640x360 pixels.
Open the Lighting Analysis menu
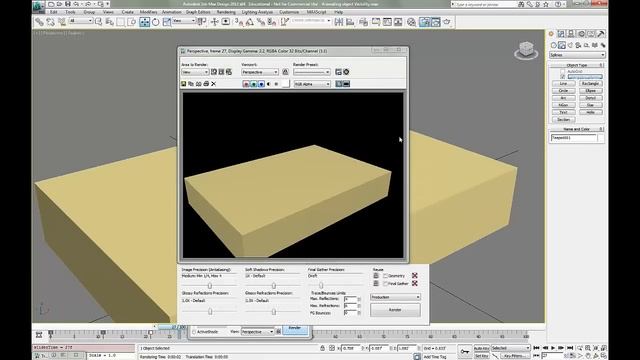[257, 12]
